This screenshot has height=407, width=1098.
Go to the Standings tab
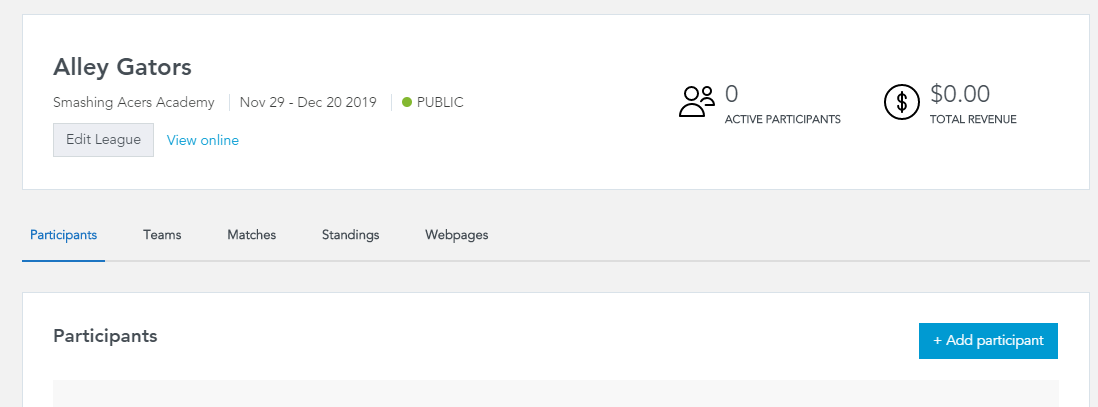click(350, 235)
